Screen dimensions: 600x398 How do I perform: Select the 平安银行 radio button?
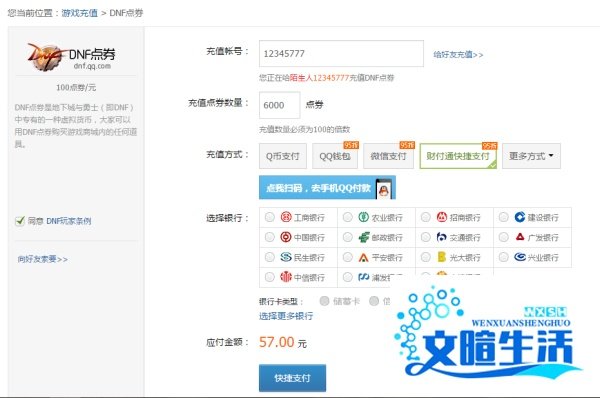pyautogui.click(x=347, y=257)
